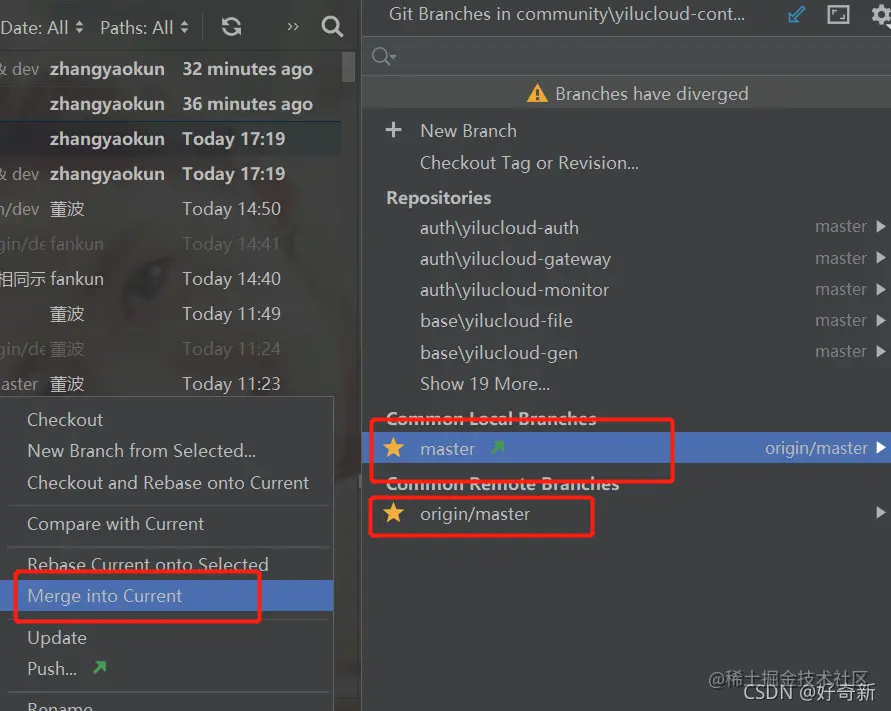Select 董波 commit at Today 11:49
Screen dimensions: 891x711
[x=170, y=314]
